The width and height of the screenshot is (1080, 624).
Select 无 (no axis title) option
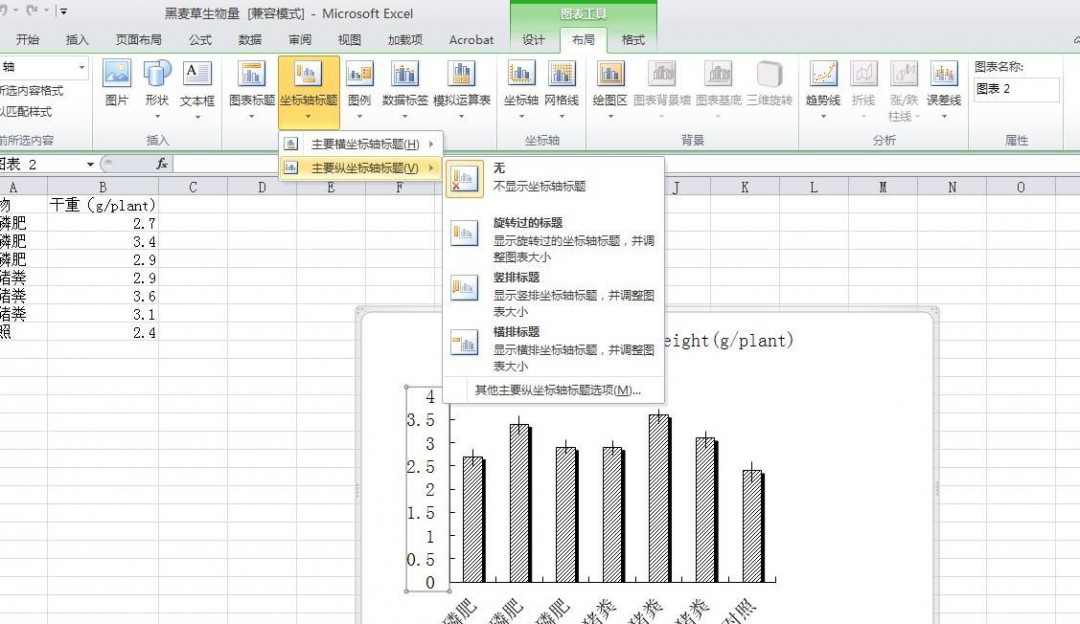(554, 178)
